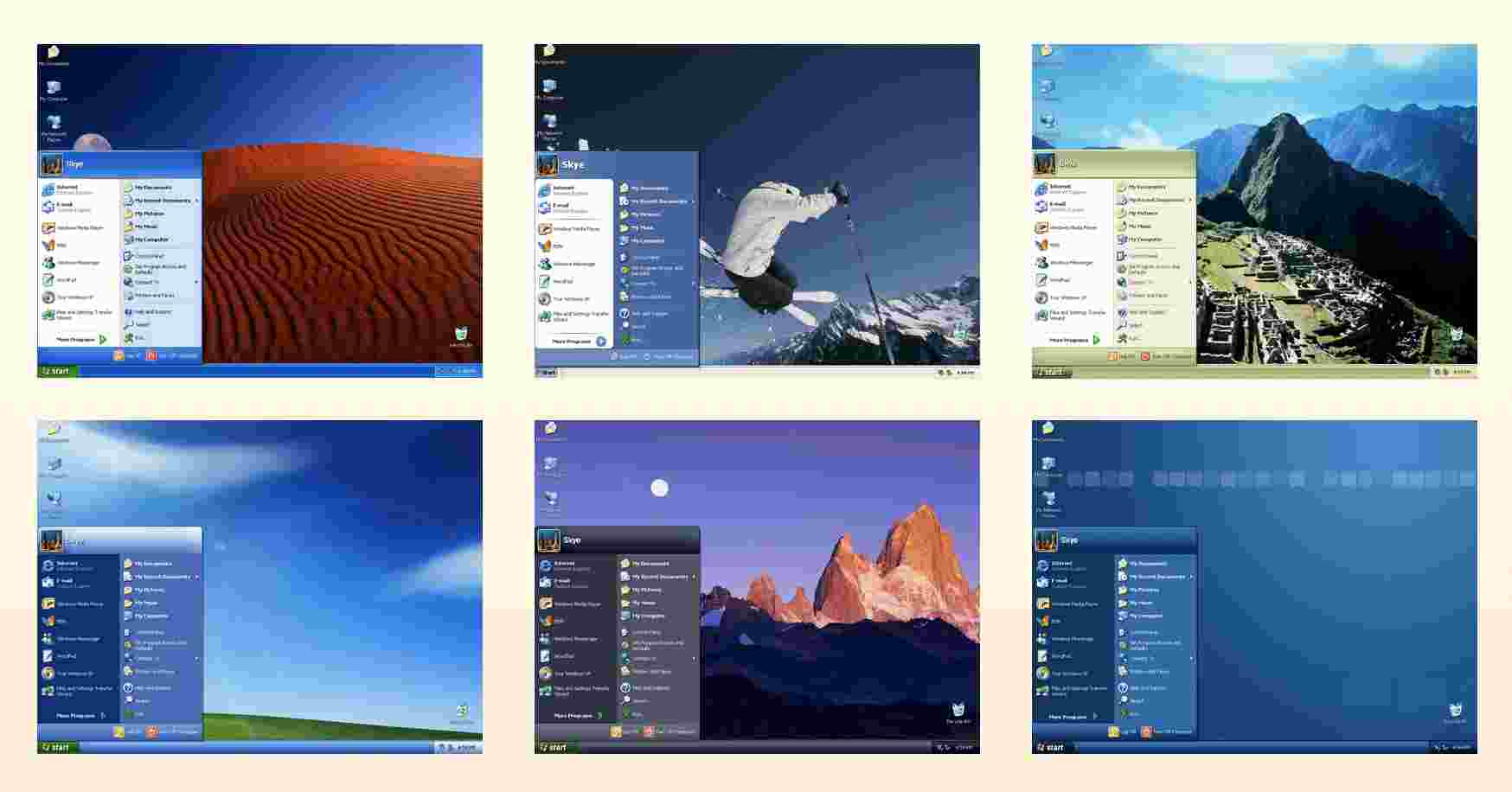Click the My Computer desktop icon on the skier desktop

[550, 87]
